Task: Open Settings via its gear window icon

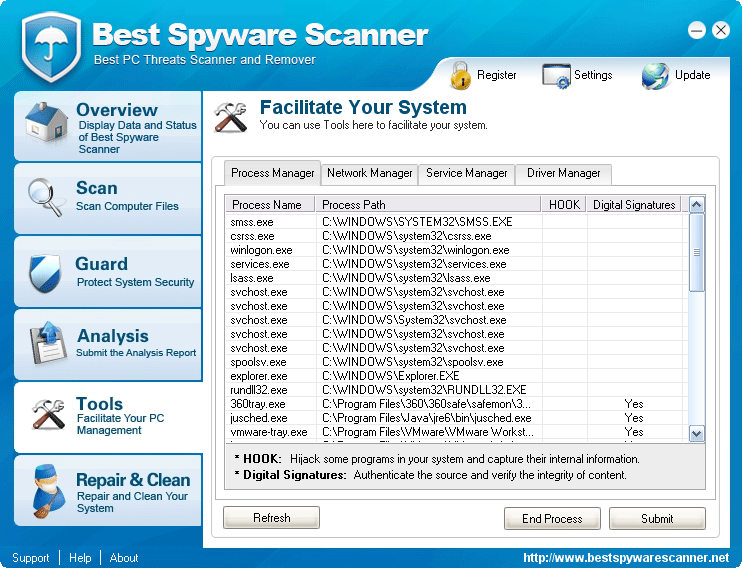Action: [556, 76]
